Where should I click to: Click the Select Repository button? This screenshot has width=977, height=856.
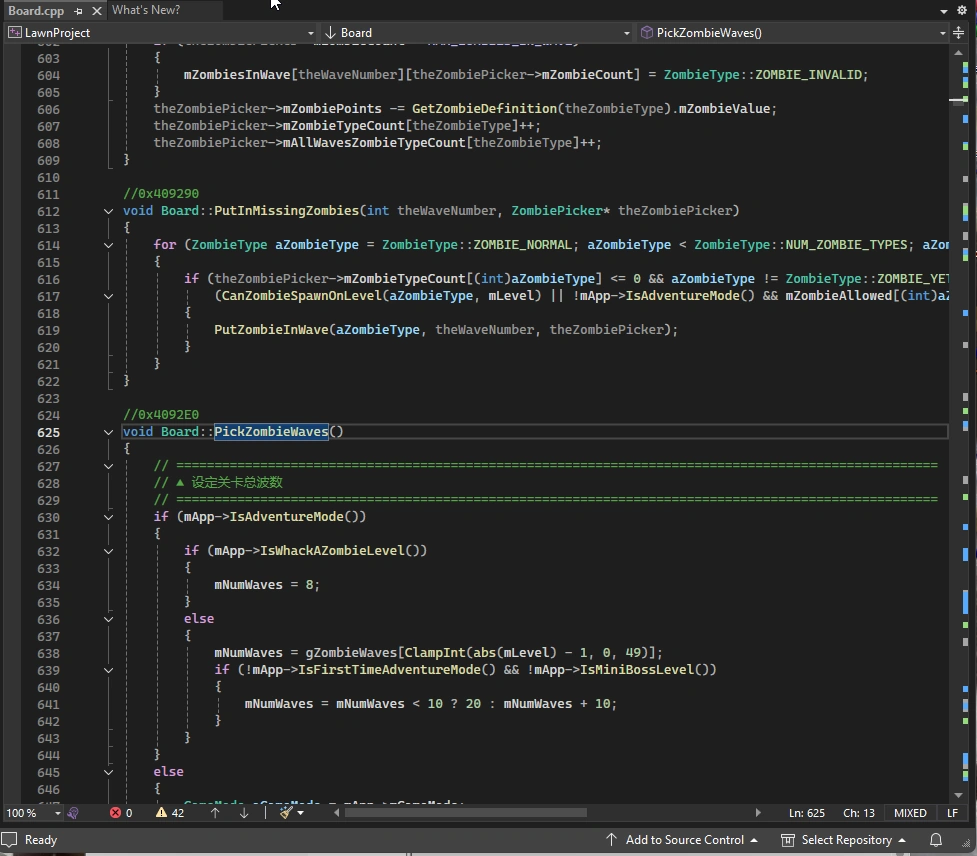click(x=844, y=840)
